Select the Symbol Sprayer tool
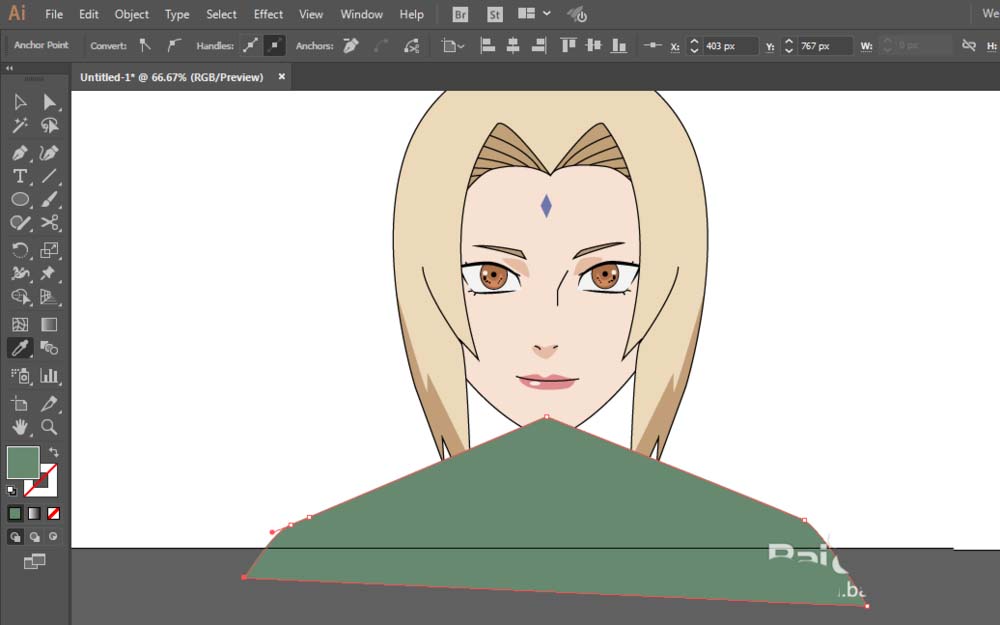The width and height of the screenshot is (1000, 625). point(20,376)
